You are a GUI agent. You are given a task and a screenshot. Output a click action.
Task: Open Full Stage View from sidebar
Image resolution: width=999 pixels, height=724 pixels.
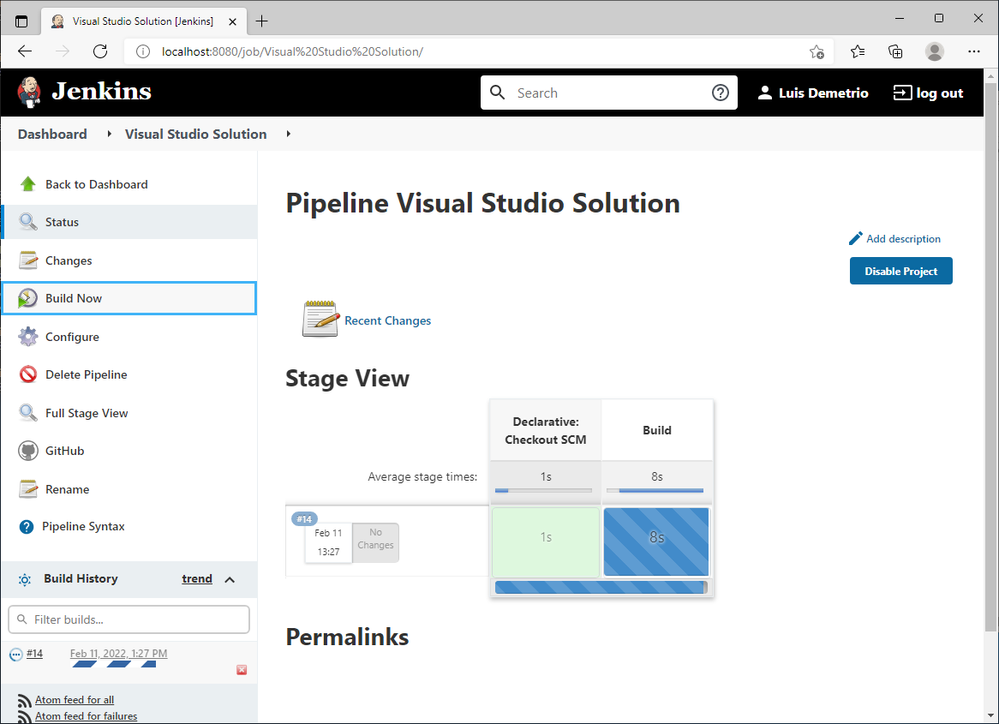pyautogui.click(x=130, y=412)
